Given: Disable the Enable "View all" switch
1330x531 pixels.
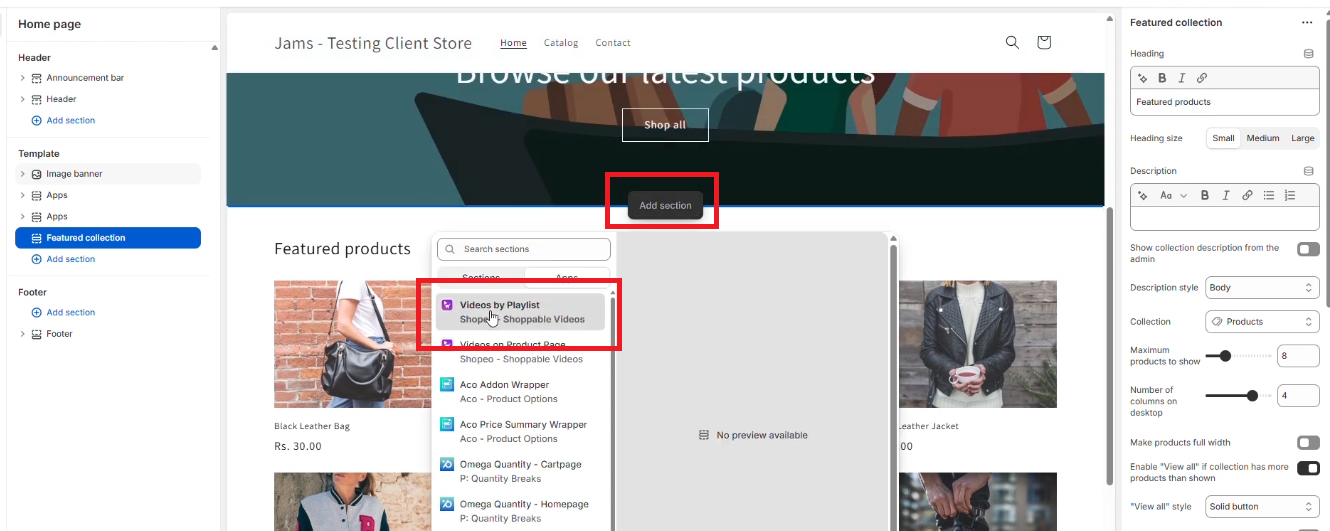Looking at the screenshot, I should 1307,468.
